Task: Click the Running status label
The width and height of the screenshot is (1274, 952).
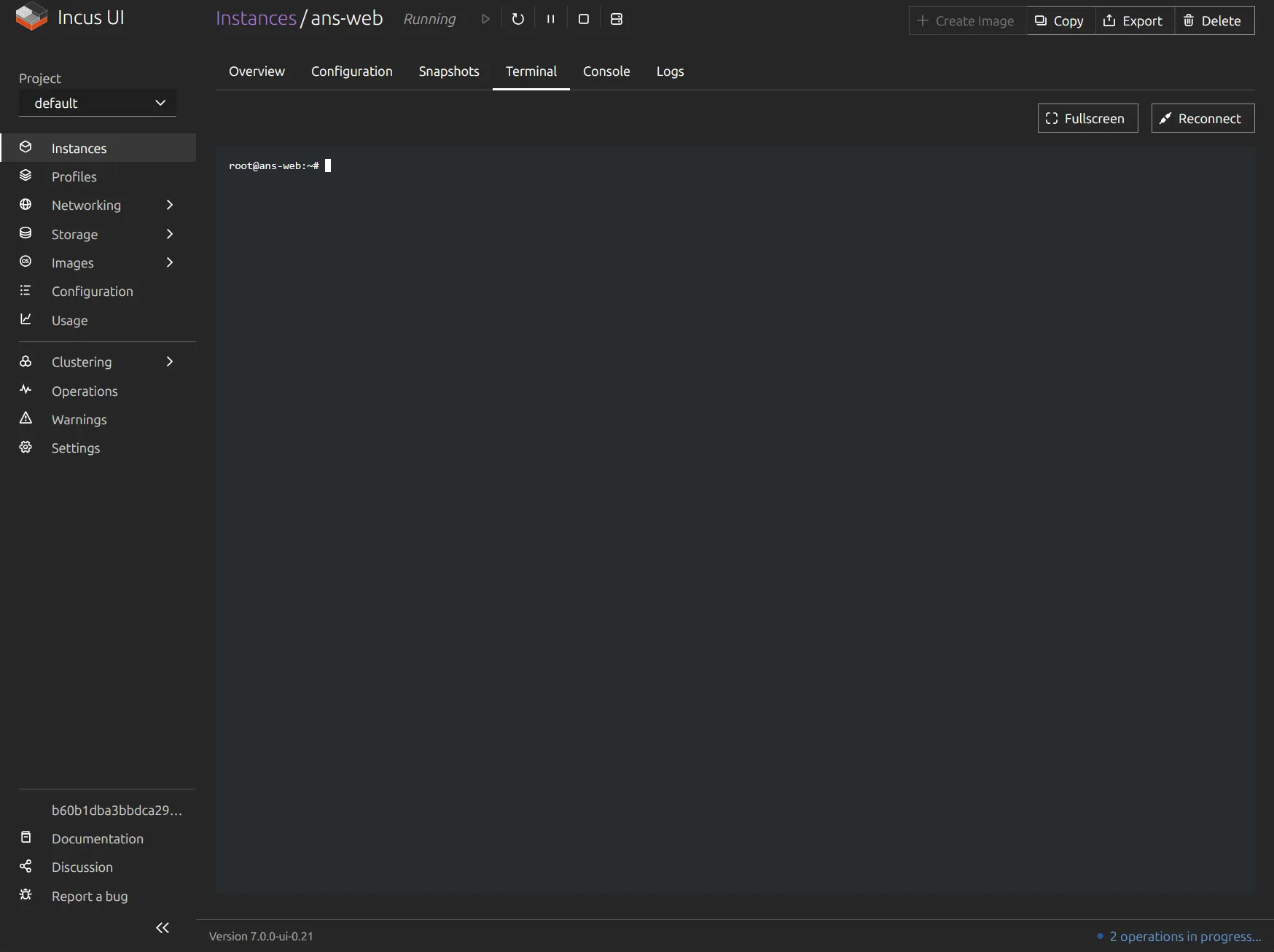Action: pos(430,19)
